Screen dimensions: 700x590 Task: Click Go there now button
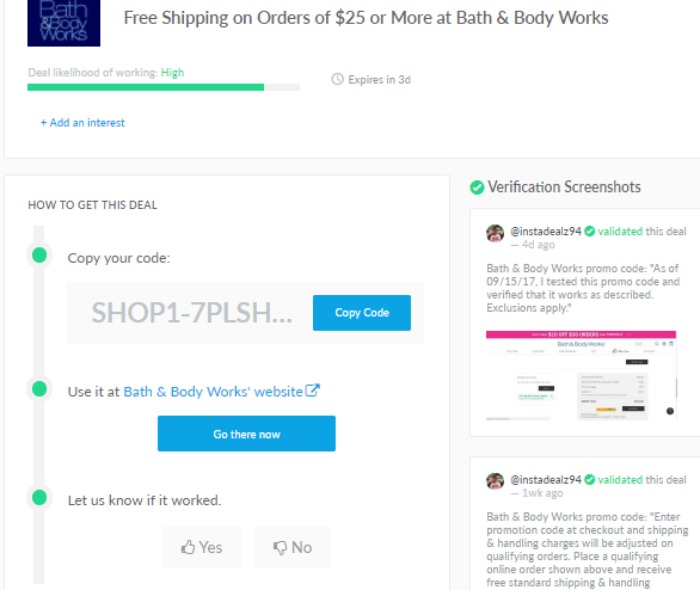point(246,434)
